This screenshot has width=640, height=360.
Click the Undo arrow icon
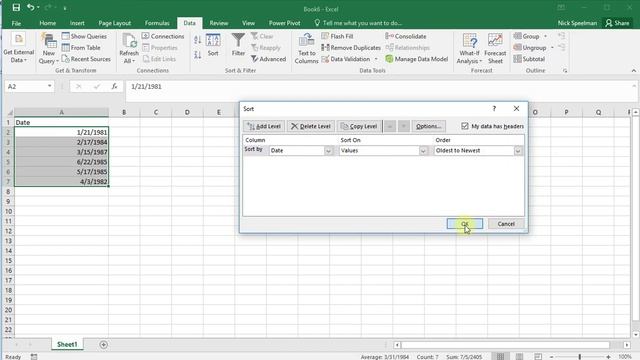point(31,8)
